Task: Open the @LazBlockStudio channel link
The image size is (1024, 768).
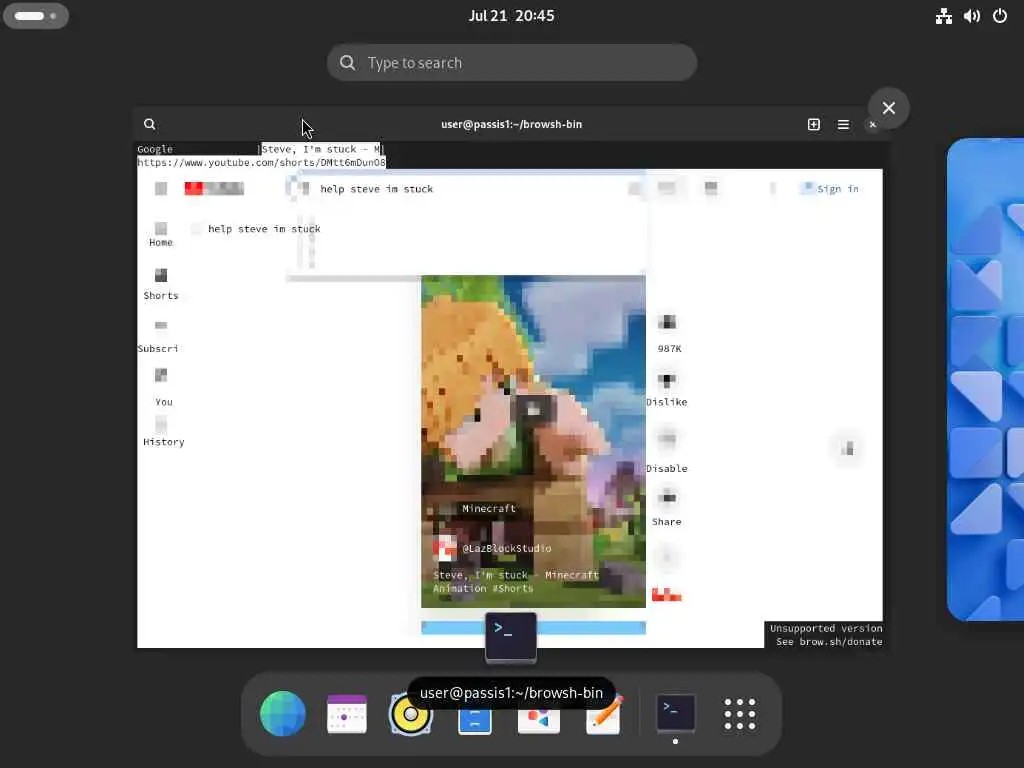Action: pos(507,548)
